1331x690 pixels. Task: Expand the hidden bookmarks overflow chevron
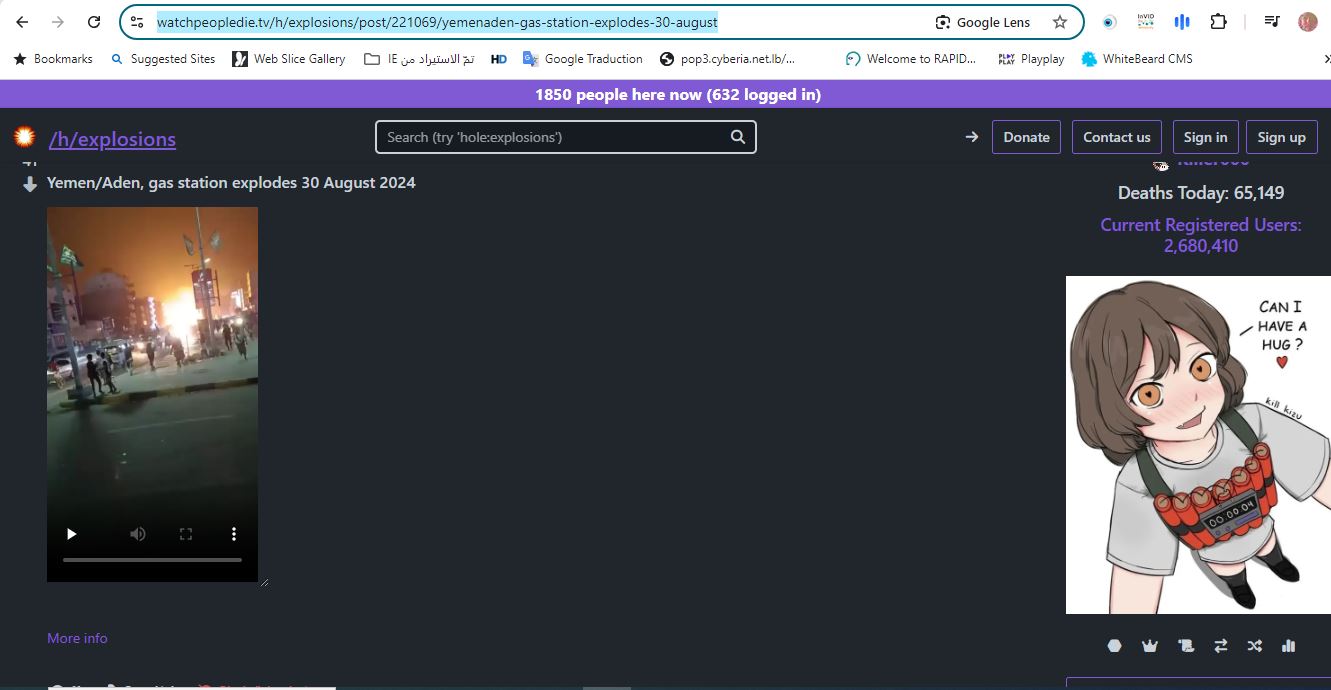pyautogui.click(x=1326, y=59)
